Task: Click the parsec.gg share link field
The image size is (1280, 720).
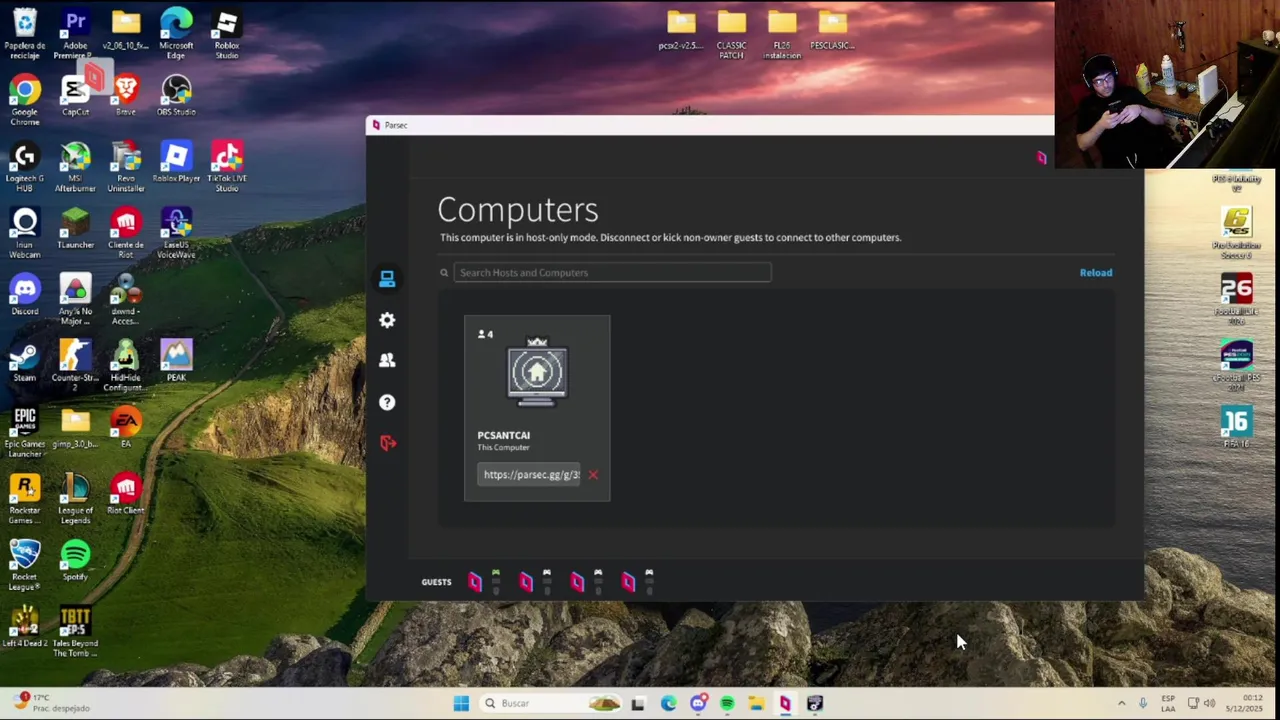Action: [x=530, y=475]
